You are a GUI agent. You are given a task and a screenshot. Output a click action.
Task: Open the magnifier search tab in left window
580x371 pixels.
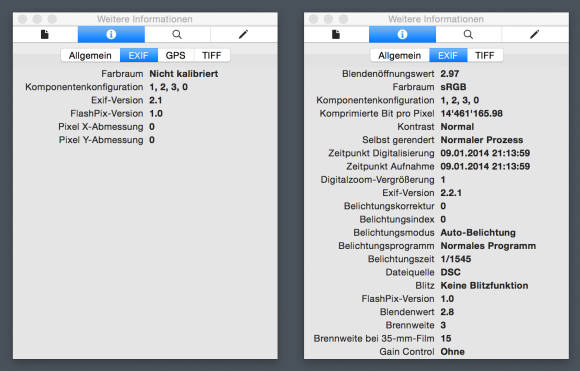[x=177, y=34]
